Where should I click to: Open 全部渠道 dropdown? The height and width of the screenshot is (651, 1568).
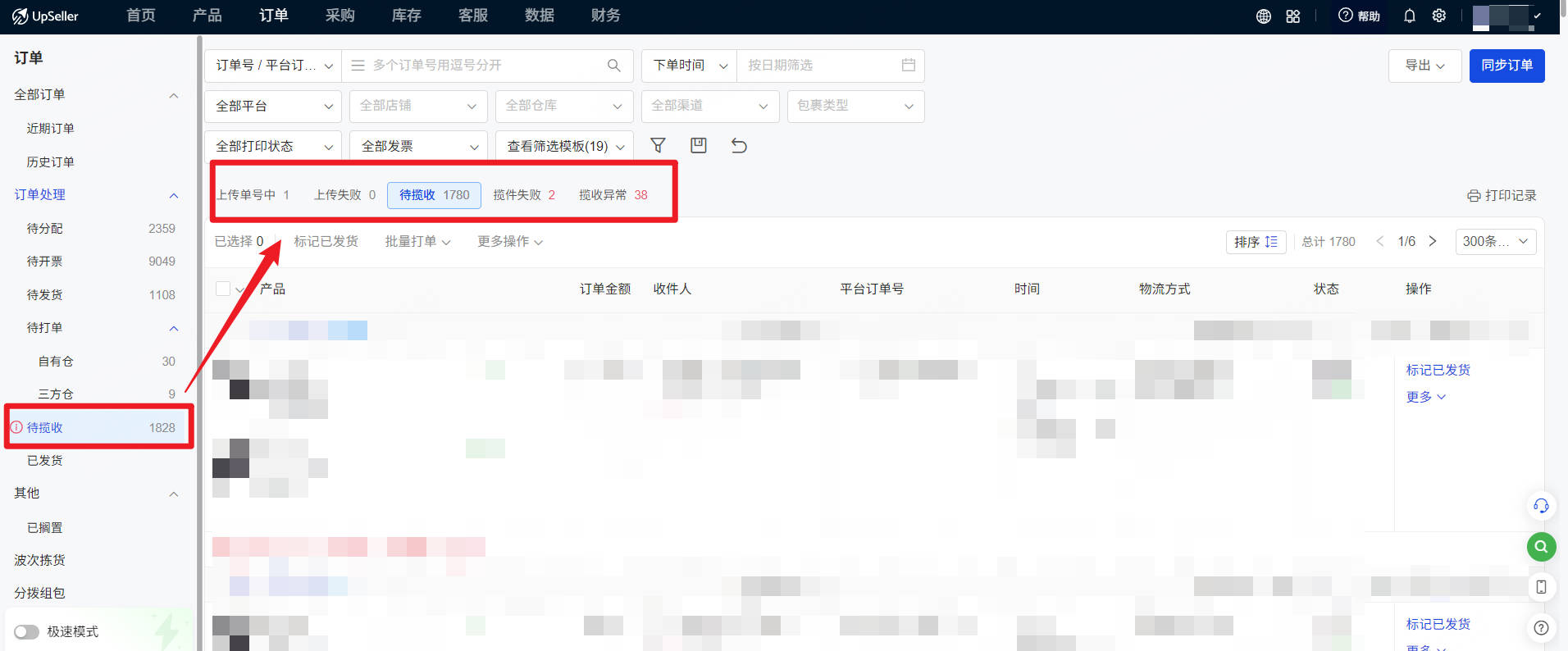click(x=710, y=106)
